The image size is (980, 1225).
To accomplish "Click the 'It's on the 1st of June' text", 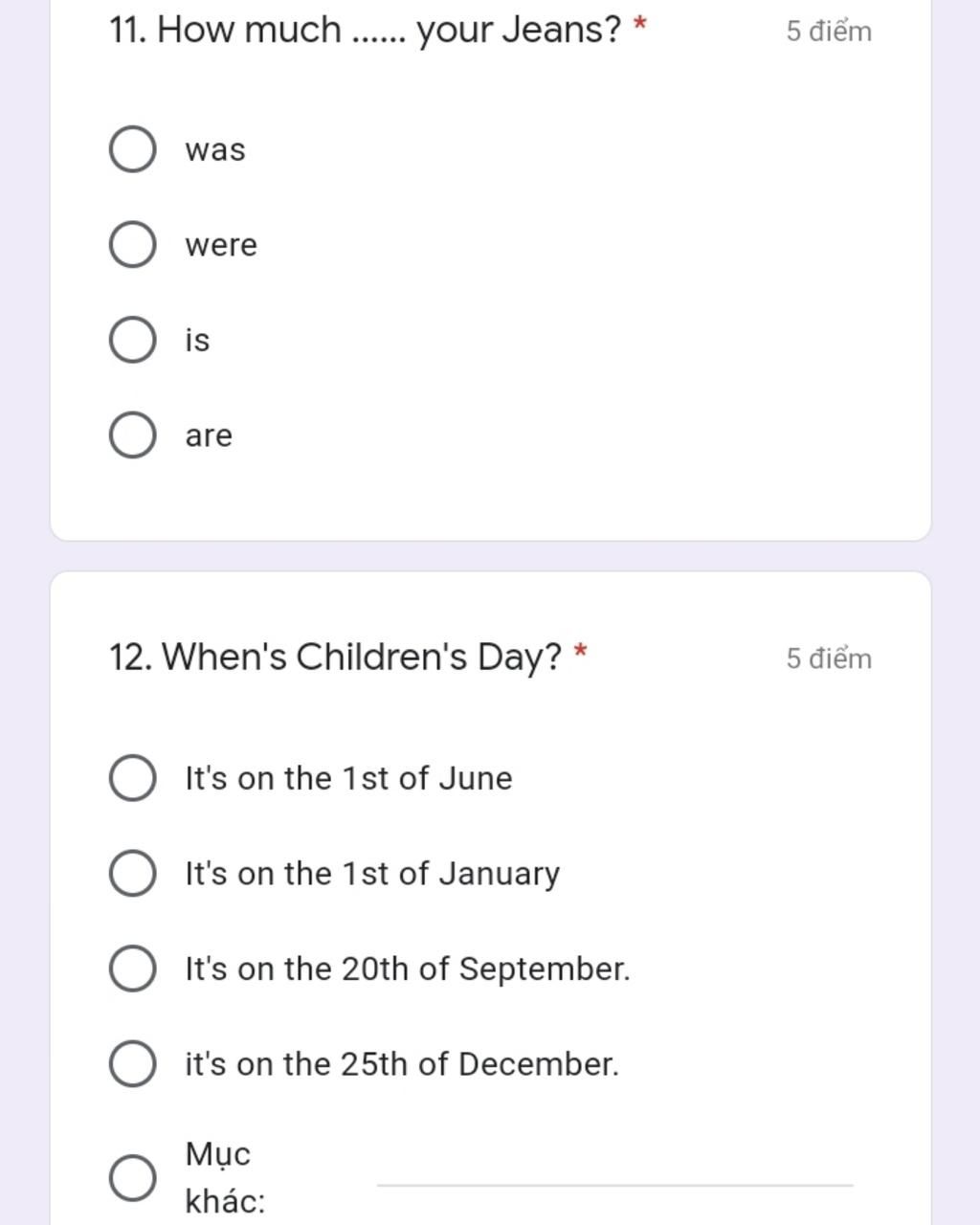I will (348, 778).
